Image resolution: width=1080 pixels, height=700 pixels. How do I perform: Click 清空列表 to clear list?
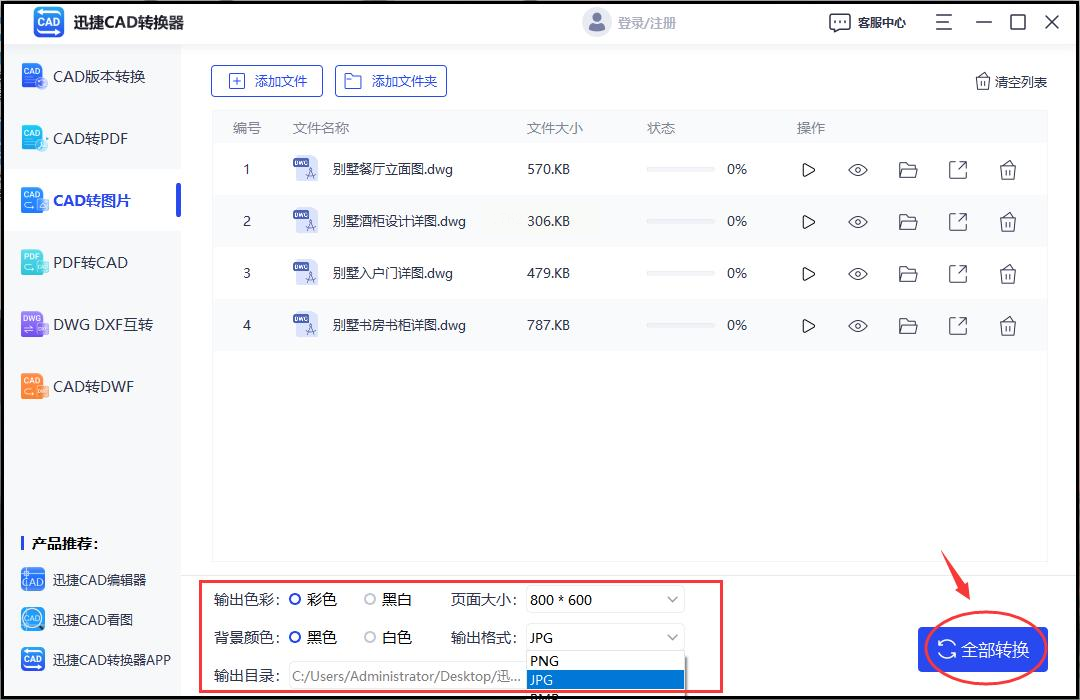coord(1010,82)
